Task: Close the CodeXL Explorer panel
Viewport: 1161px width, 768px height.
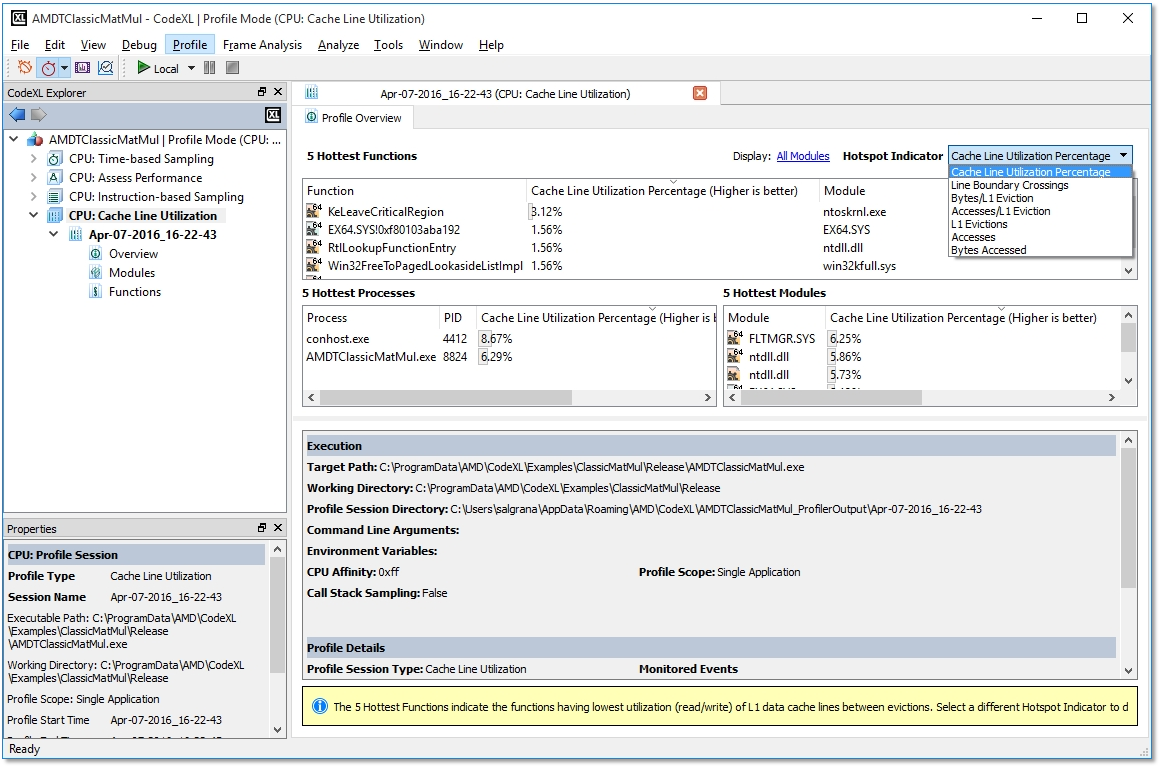Action: coord(278,92)
